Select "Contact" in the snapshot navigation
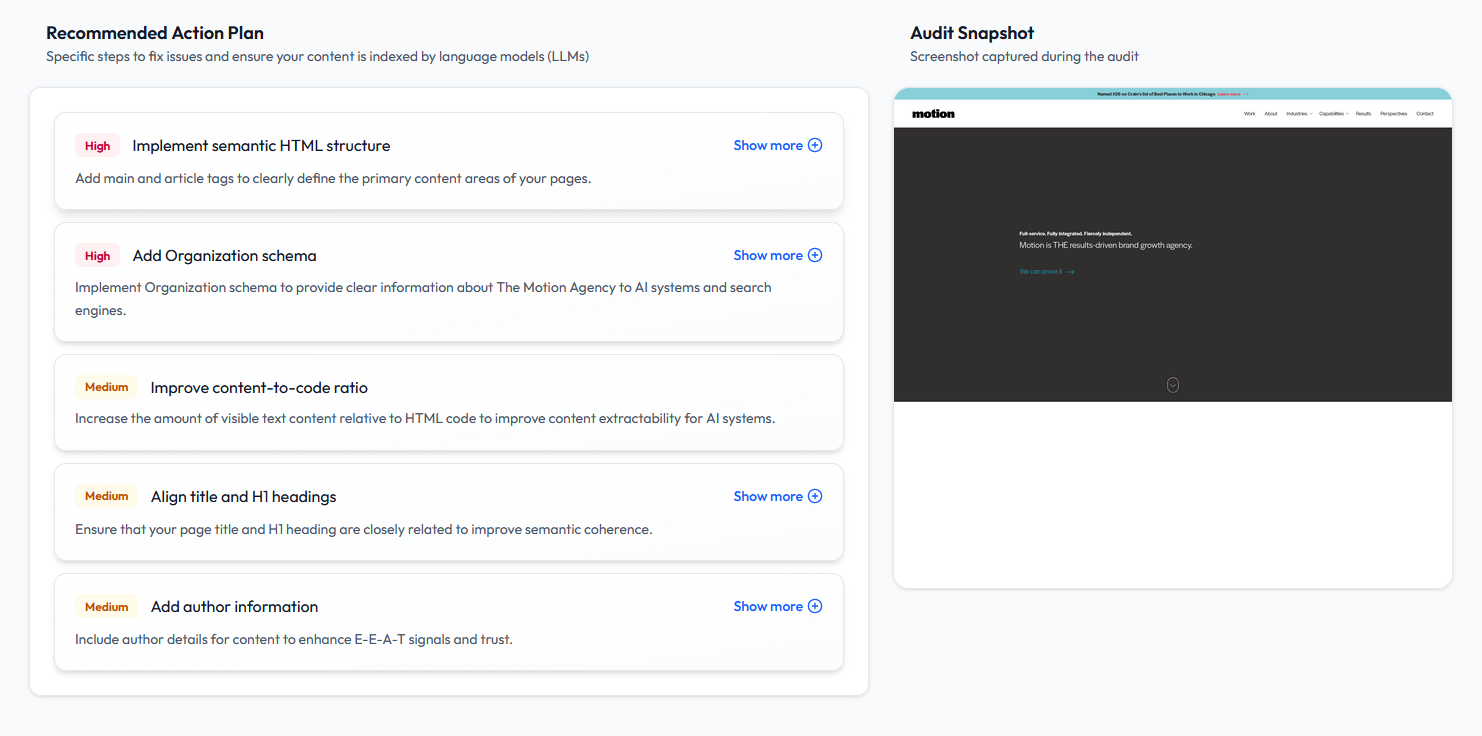 (1424, 113)
